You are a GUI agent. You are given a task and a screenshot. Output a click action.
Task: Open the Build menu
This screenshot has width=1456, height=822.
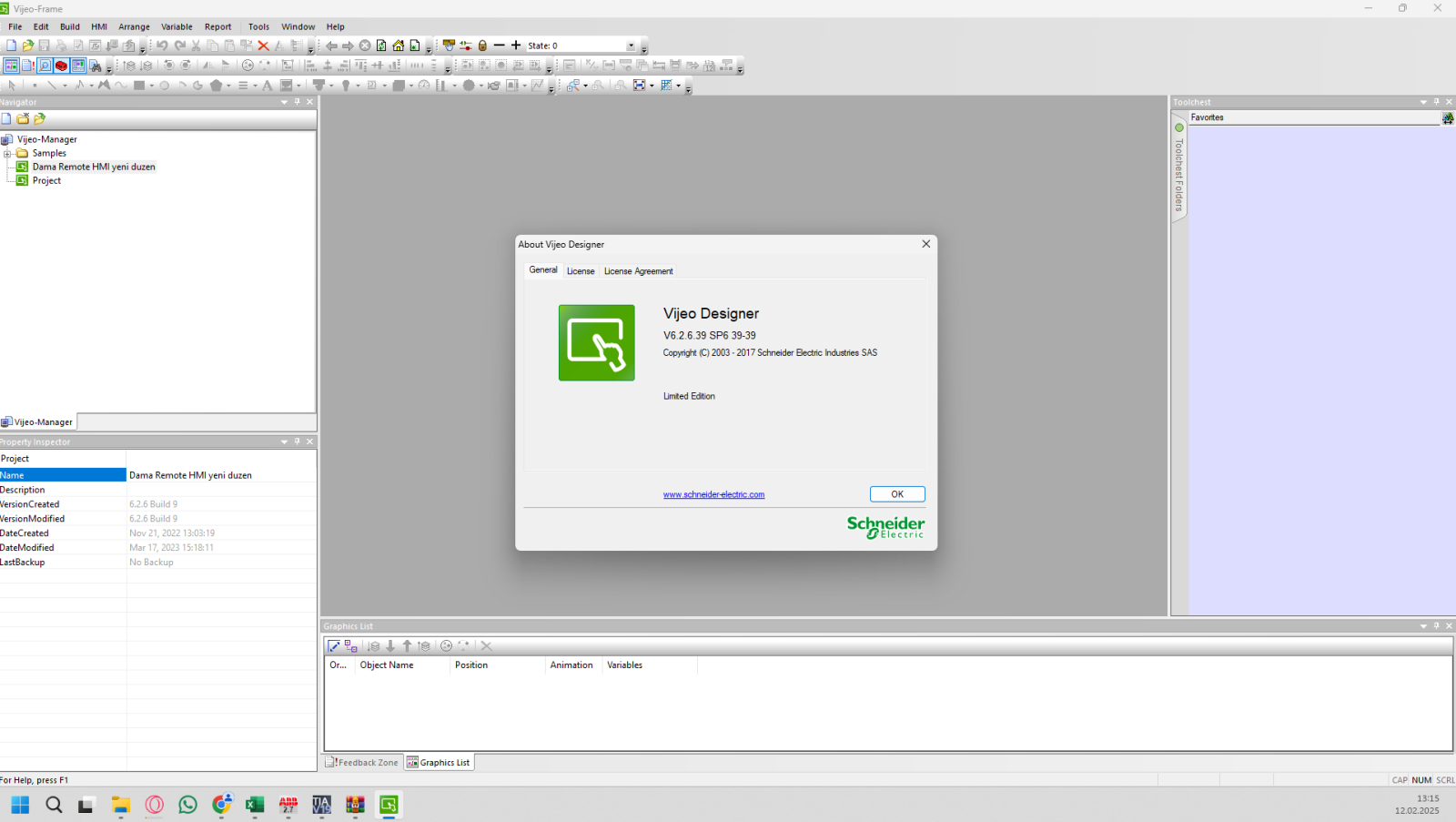tap(70, 26)
